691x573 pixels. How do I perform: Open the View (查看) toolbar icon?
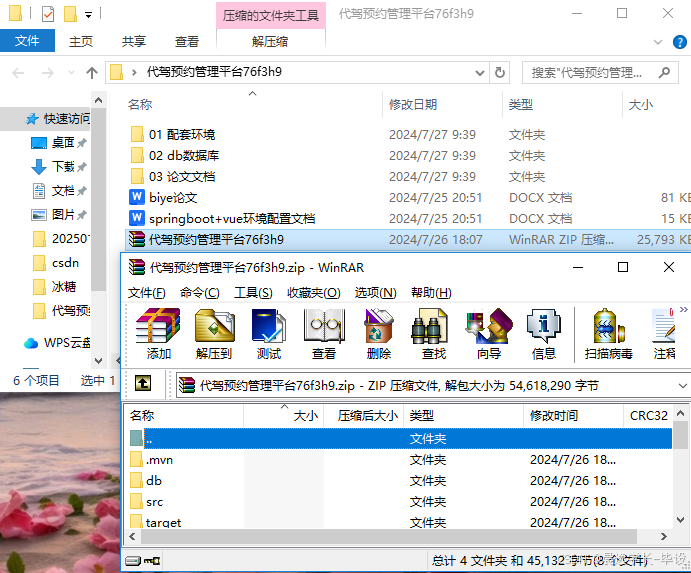point(324,334)
